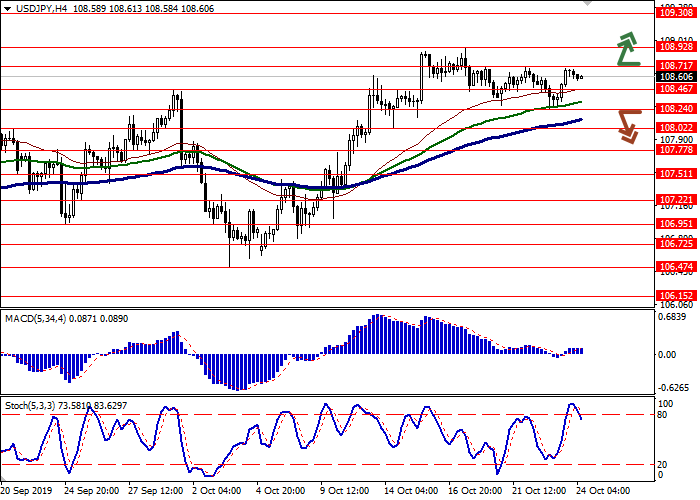Image resolution: width=700 pixels, height=500 pixels.
Task: Select the 108.467 support price label
Action: click(674, 89)
